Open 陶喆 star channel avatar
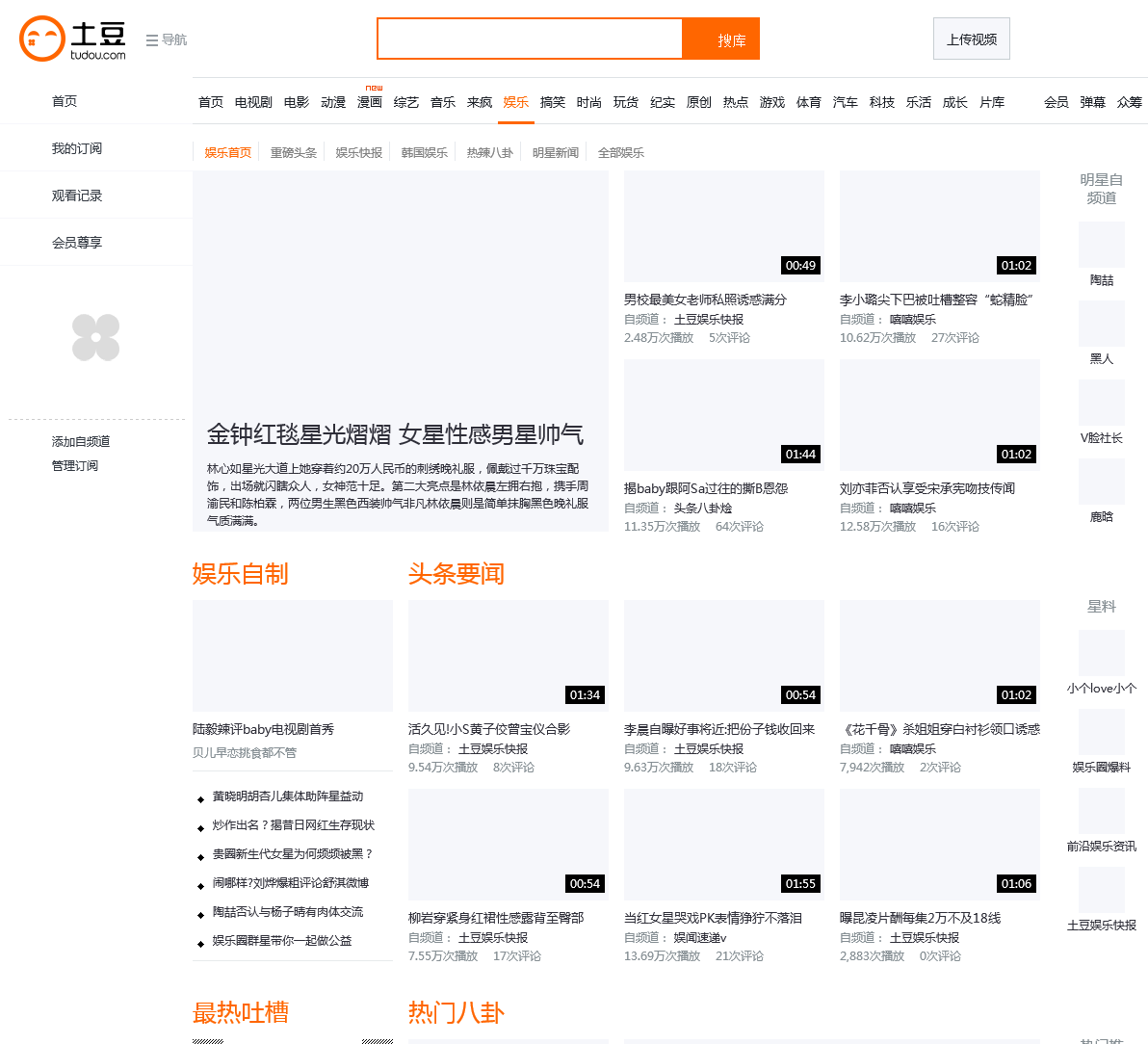Image resolution: width=1148 pixels, height=1044 pixels. click(1102, 245)
